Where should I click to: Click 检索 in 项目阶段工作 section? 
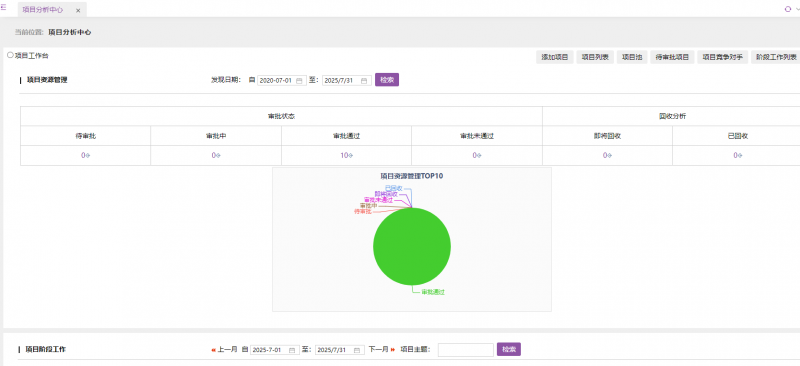pos(509,349)
